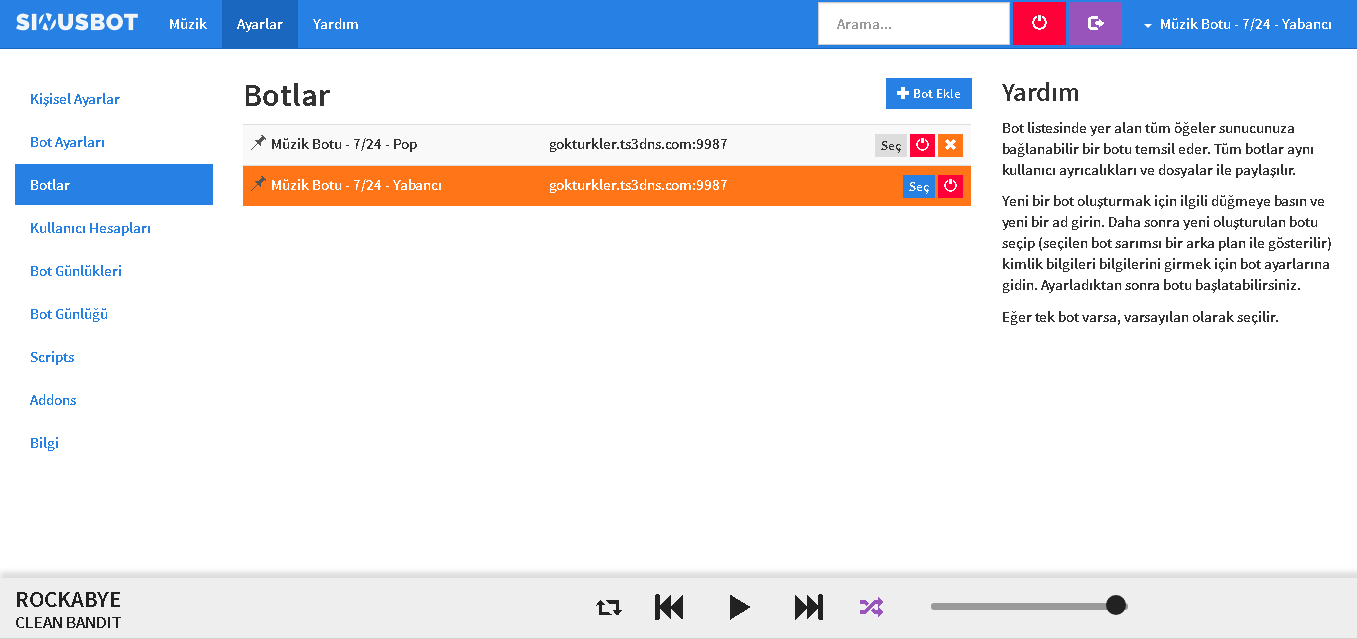Select Botlar in sidebar
Viewport: 1357px width, 639px height.
[114, 185]
